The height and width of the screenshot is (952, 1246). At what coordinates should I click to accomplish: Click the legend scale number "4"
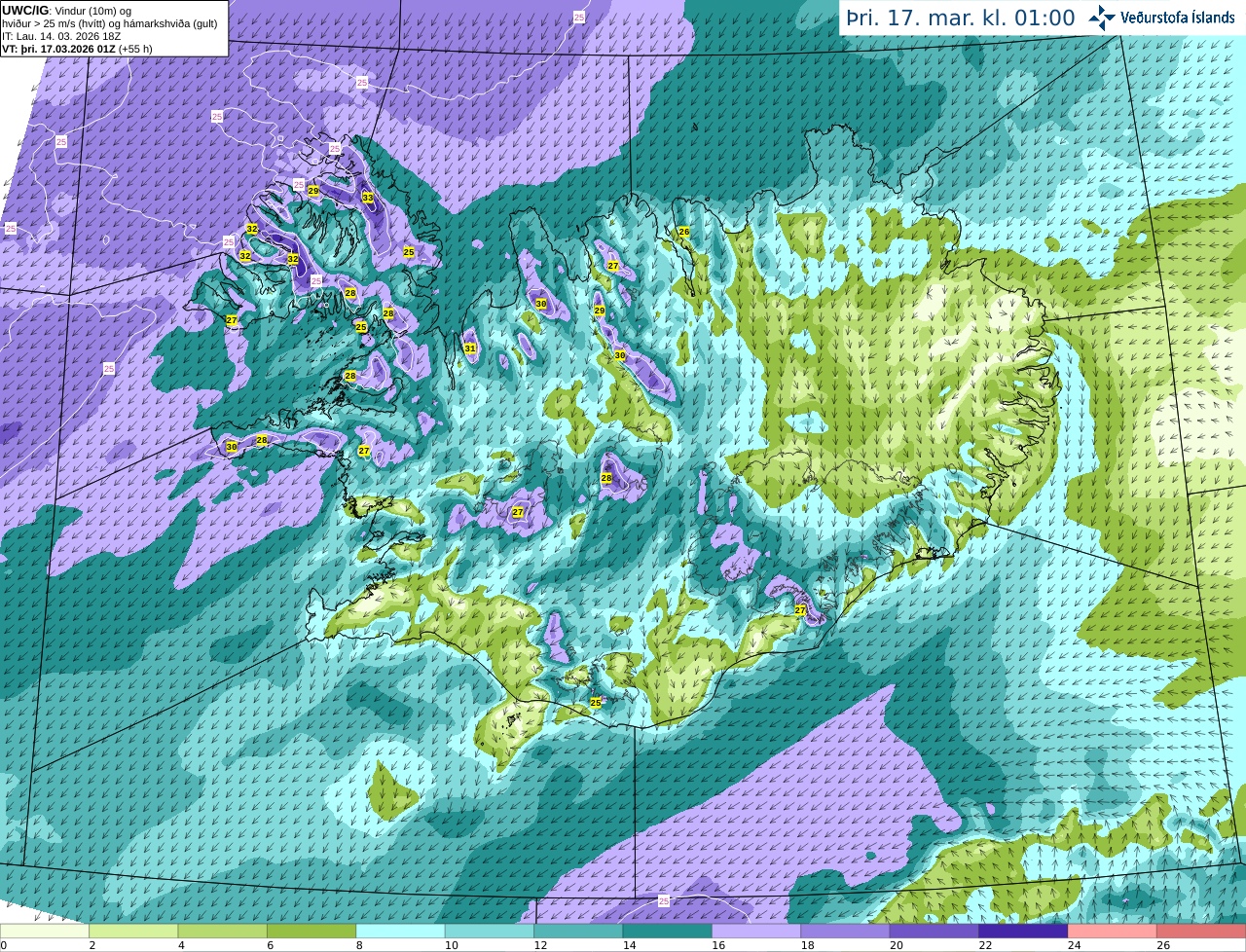[x=181, y=945]
